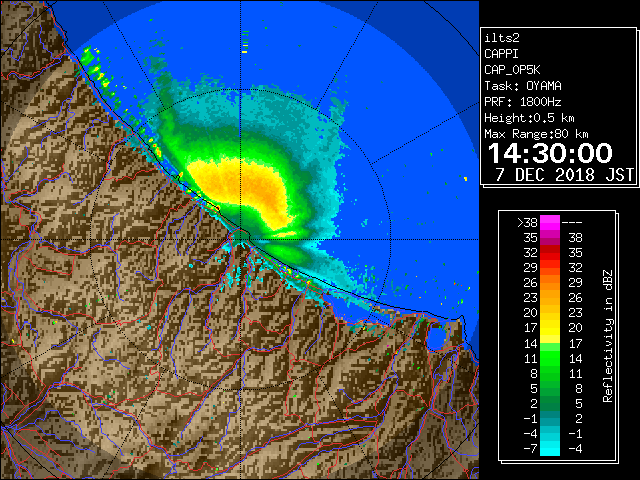The width and height of the screenshot is (640, 480).
Task: Click the '-7' legend scale label
Action: click(530, 448)
